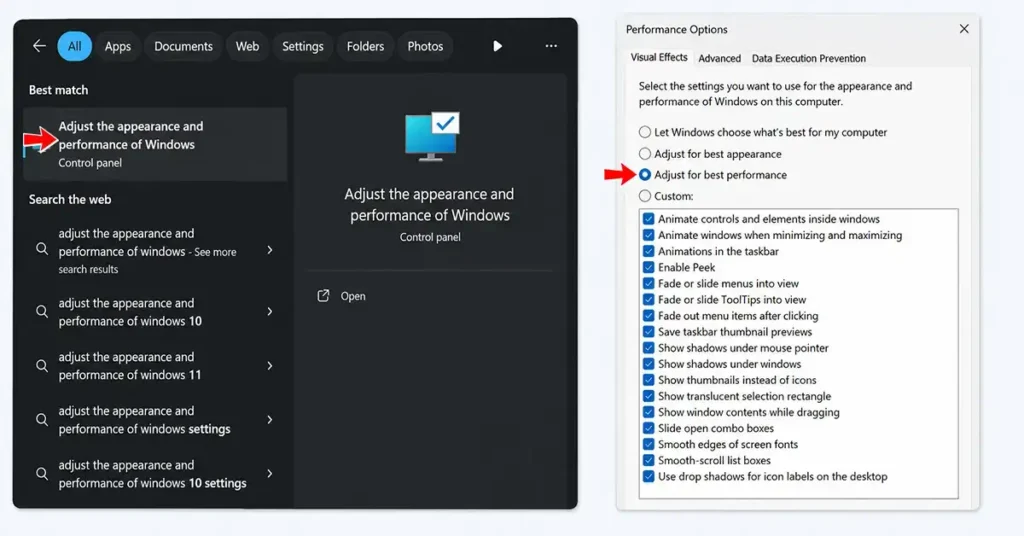Open best match 'Adjust the appearance and performance'
Image resolution: width=1024 pixels, height=536 pixels.
pyautogui.click(x=155, y=144)
